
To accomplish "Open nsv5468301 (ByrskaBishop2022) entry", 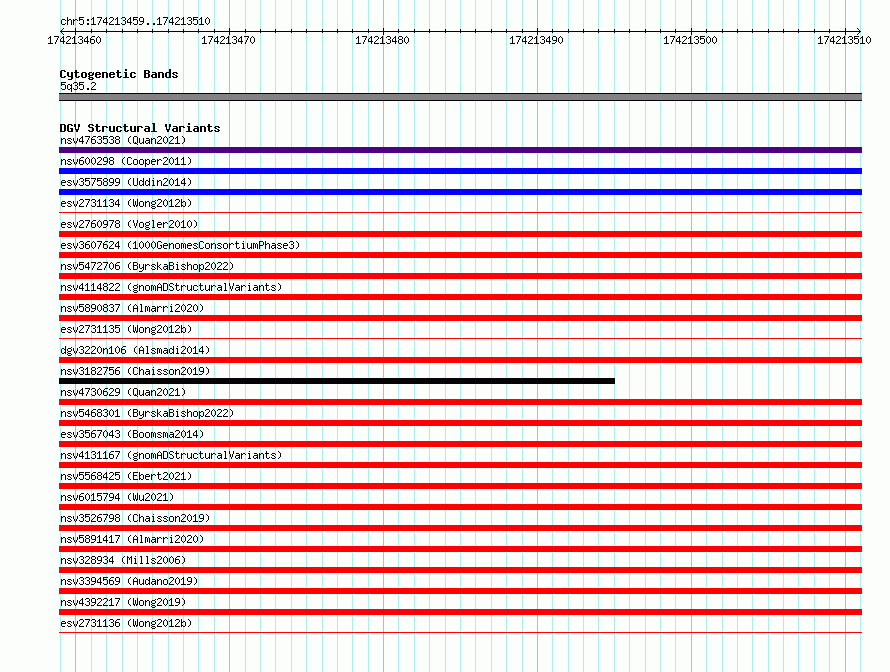I will [147, 413].
